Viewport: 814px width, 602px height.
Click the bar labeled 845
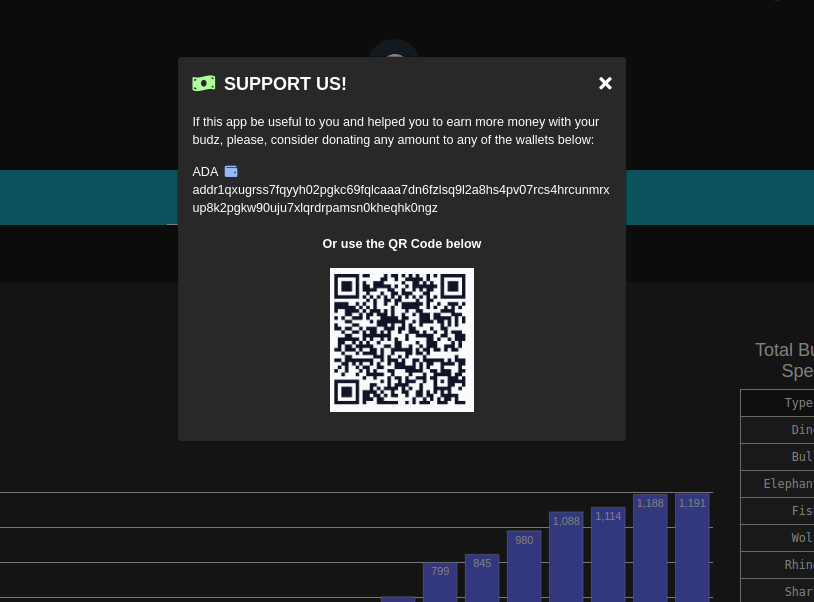pyautogui.click(x=482, y=578)
